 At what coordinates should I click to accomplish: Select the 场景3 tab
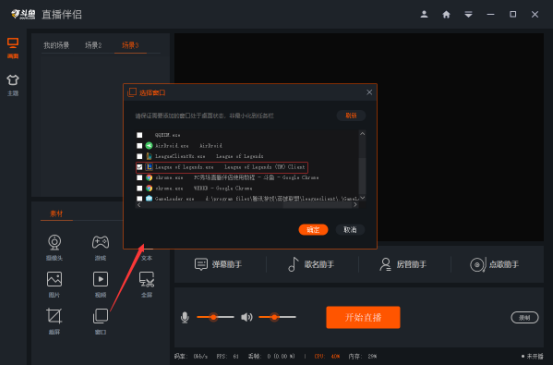click(x=130, y=45)
